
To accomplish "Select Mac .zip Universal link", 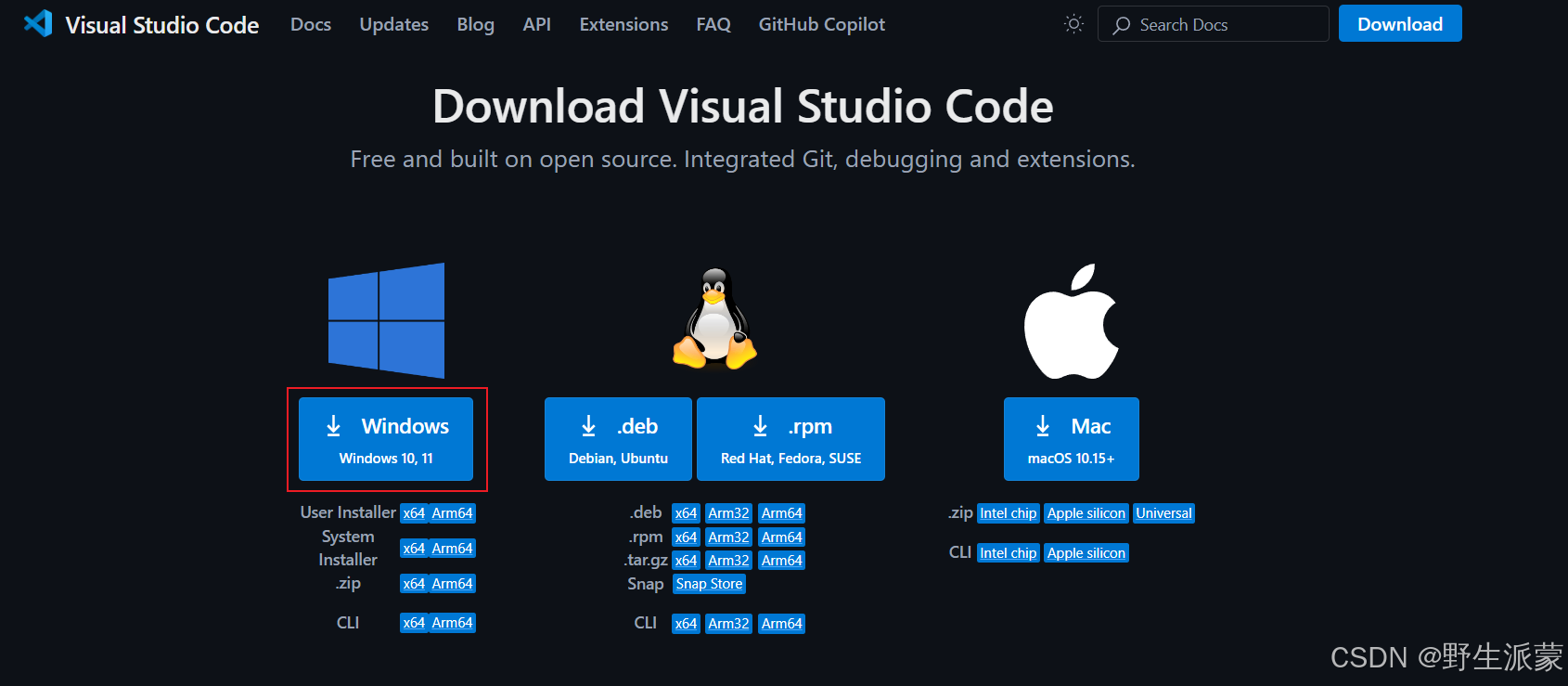I will [1163, 513].
